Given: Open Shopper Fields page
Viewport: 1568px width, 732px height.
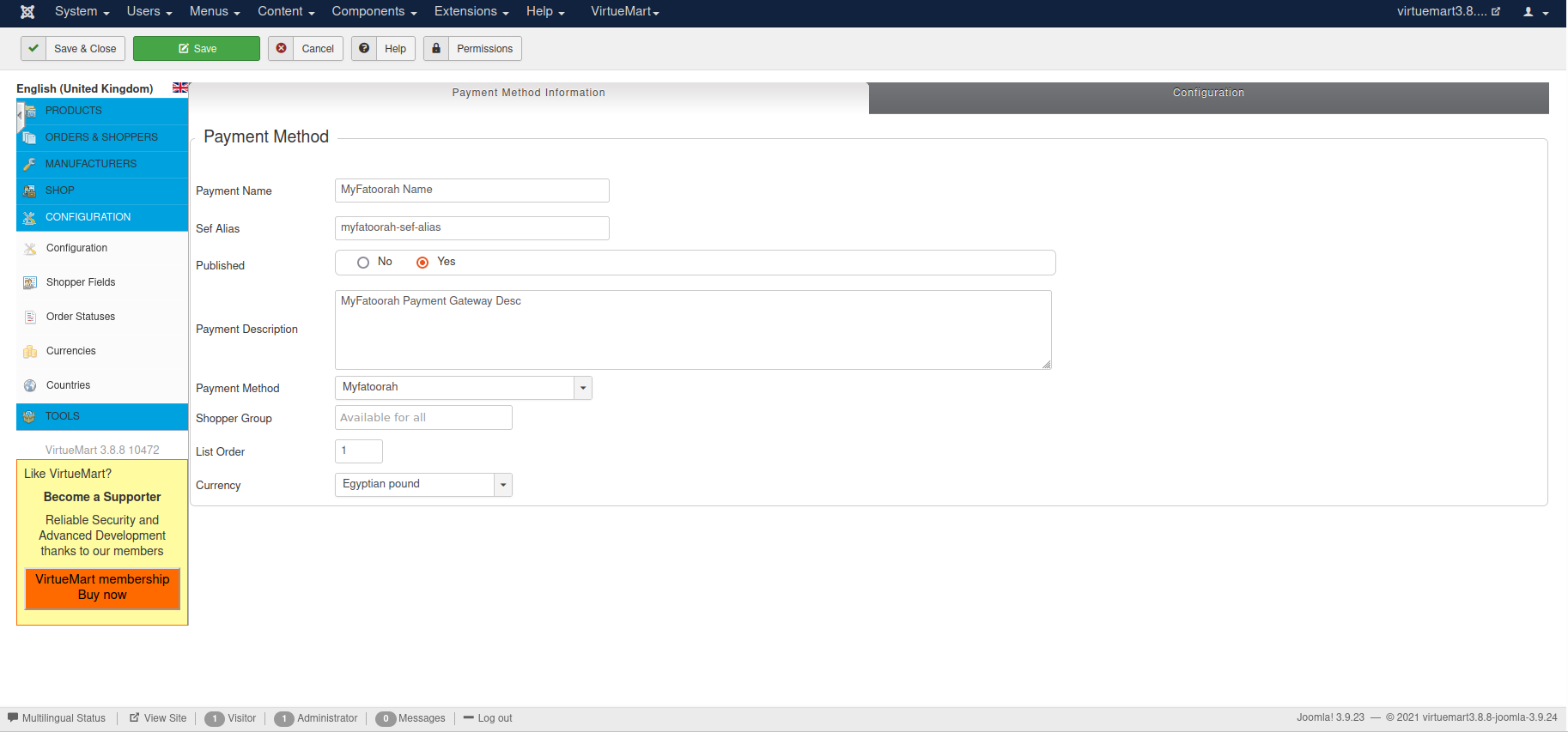Looking at the screenshot, I should [x=81, y=282].
